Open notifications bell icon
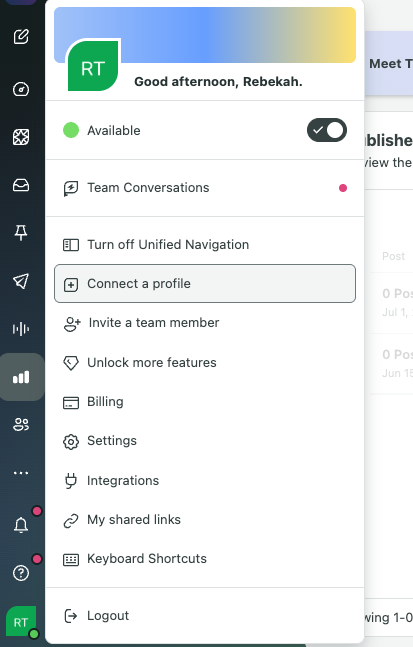 point(21,525)
